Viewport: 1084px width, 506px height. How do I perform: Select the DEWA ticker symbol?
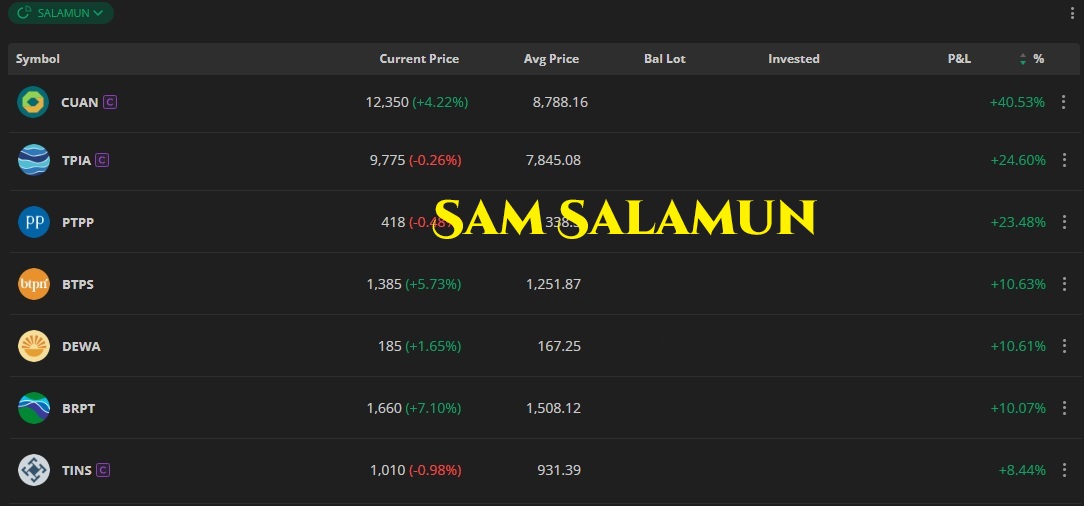[x=81, y=346]
